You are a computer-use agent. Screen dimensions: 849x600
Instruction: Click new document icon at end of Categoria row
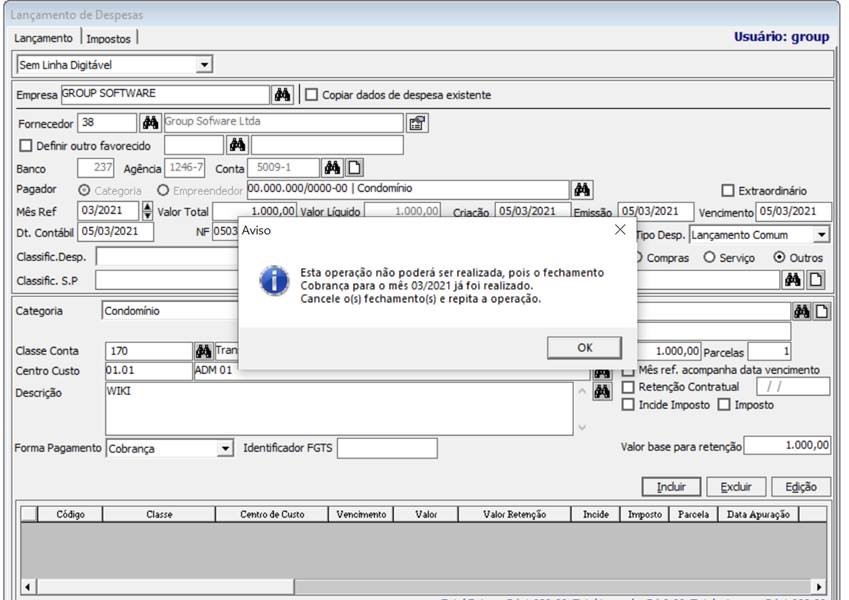(x=821, y=311)
